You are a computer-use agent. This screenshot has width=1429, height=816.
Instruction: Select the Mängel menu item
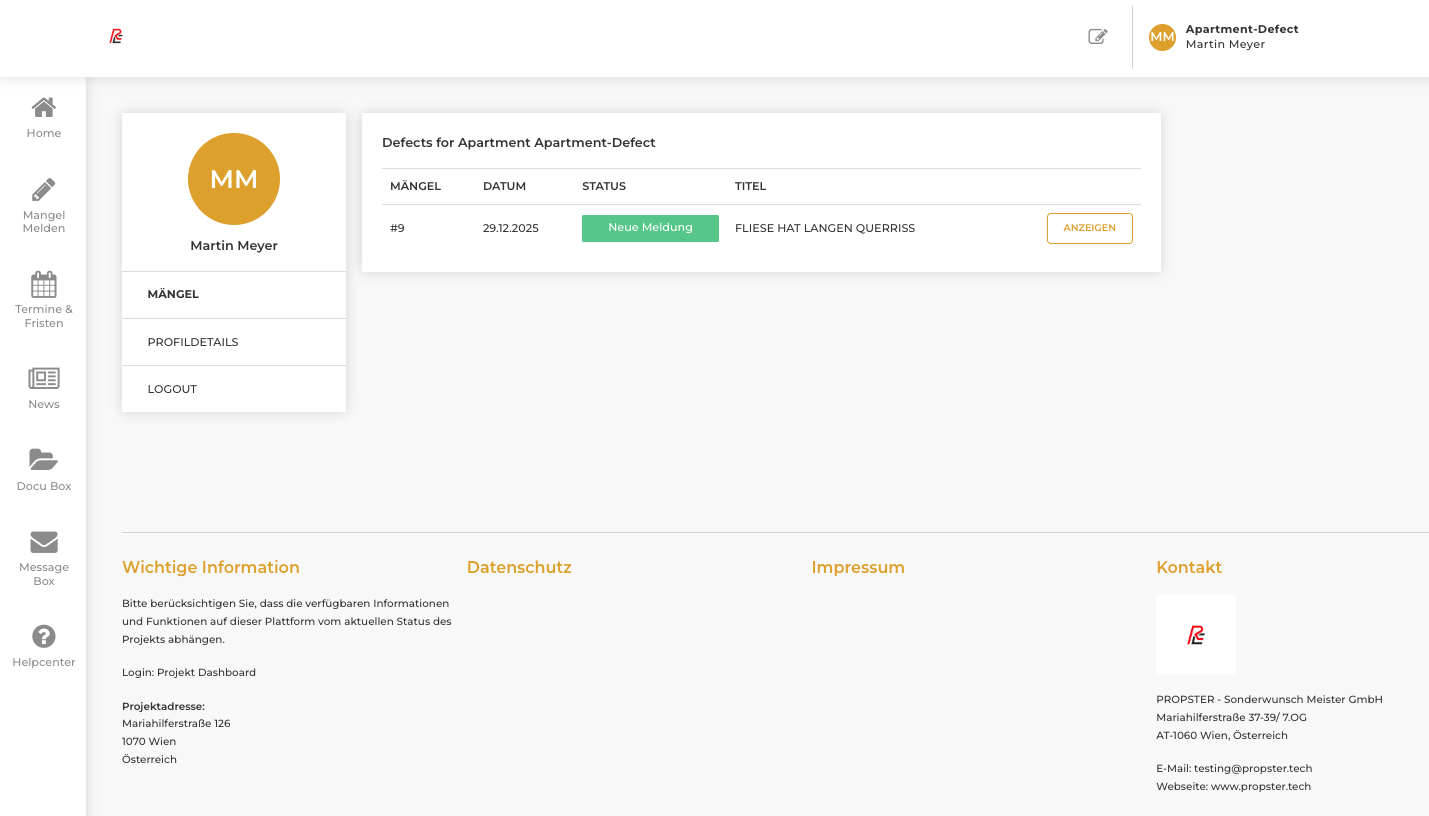tap(173, 295)
